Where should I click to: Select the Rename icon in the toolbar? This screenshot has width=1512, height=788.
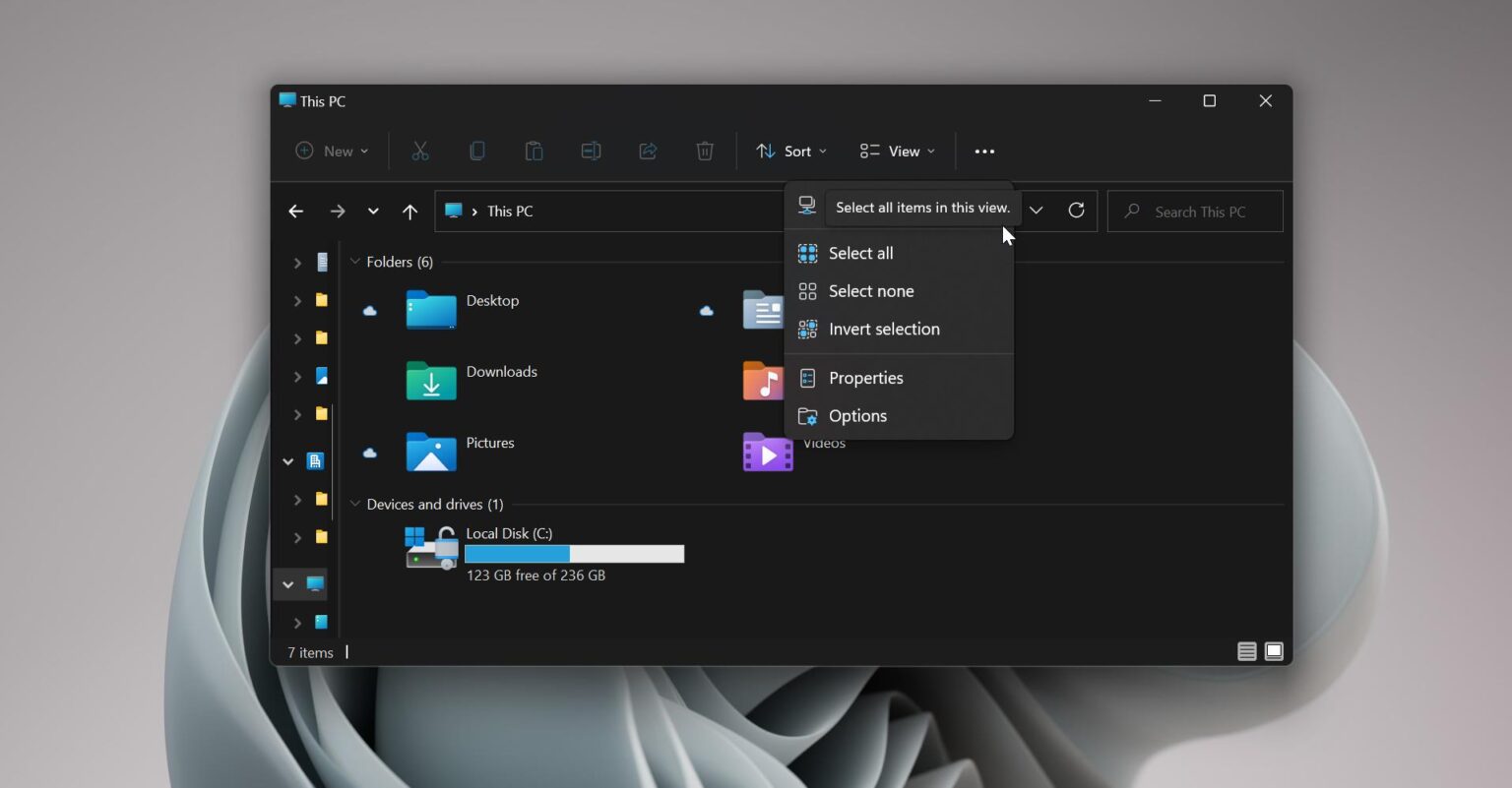point(591,151)
